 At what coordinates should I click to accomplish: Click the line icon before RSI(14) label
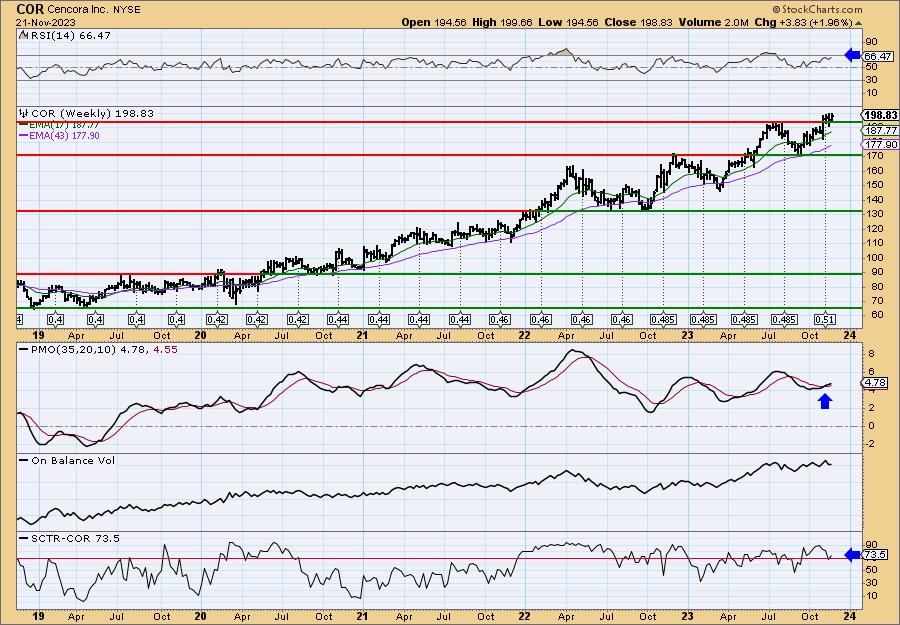tap(23, 36)
